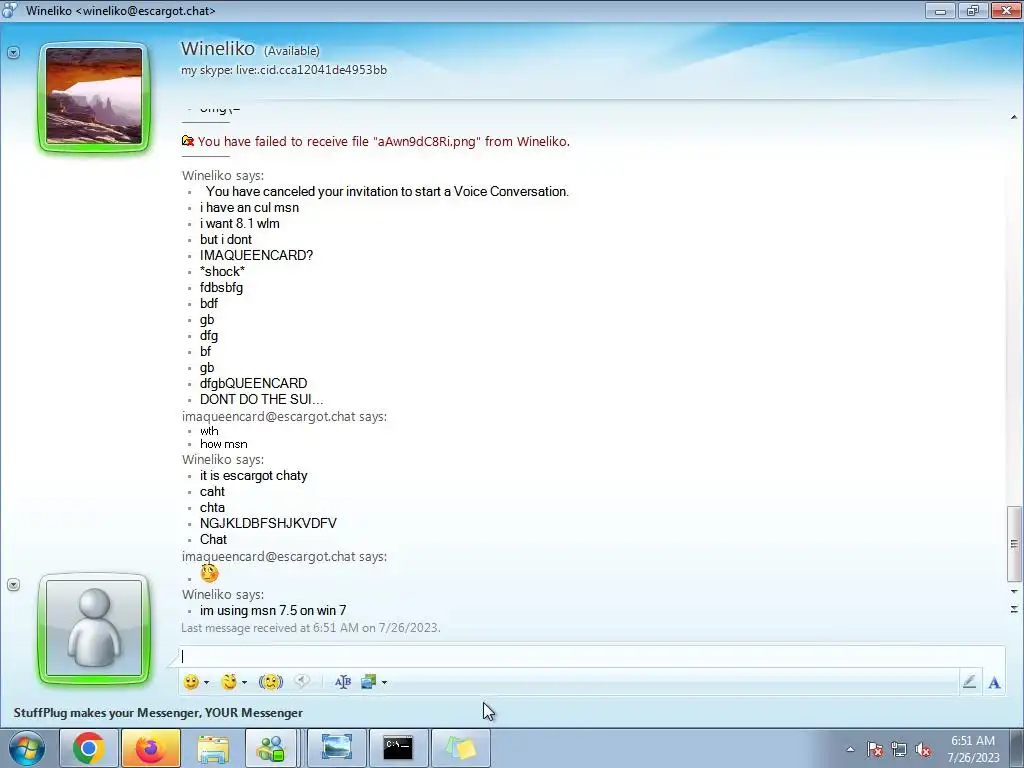Click message 'dfgbQUEENCARD'
This screenshot has height=768, width=1024.
[x=253, y=383]
